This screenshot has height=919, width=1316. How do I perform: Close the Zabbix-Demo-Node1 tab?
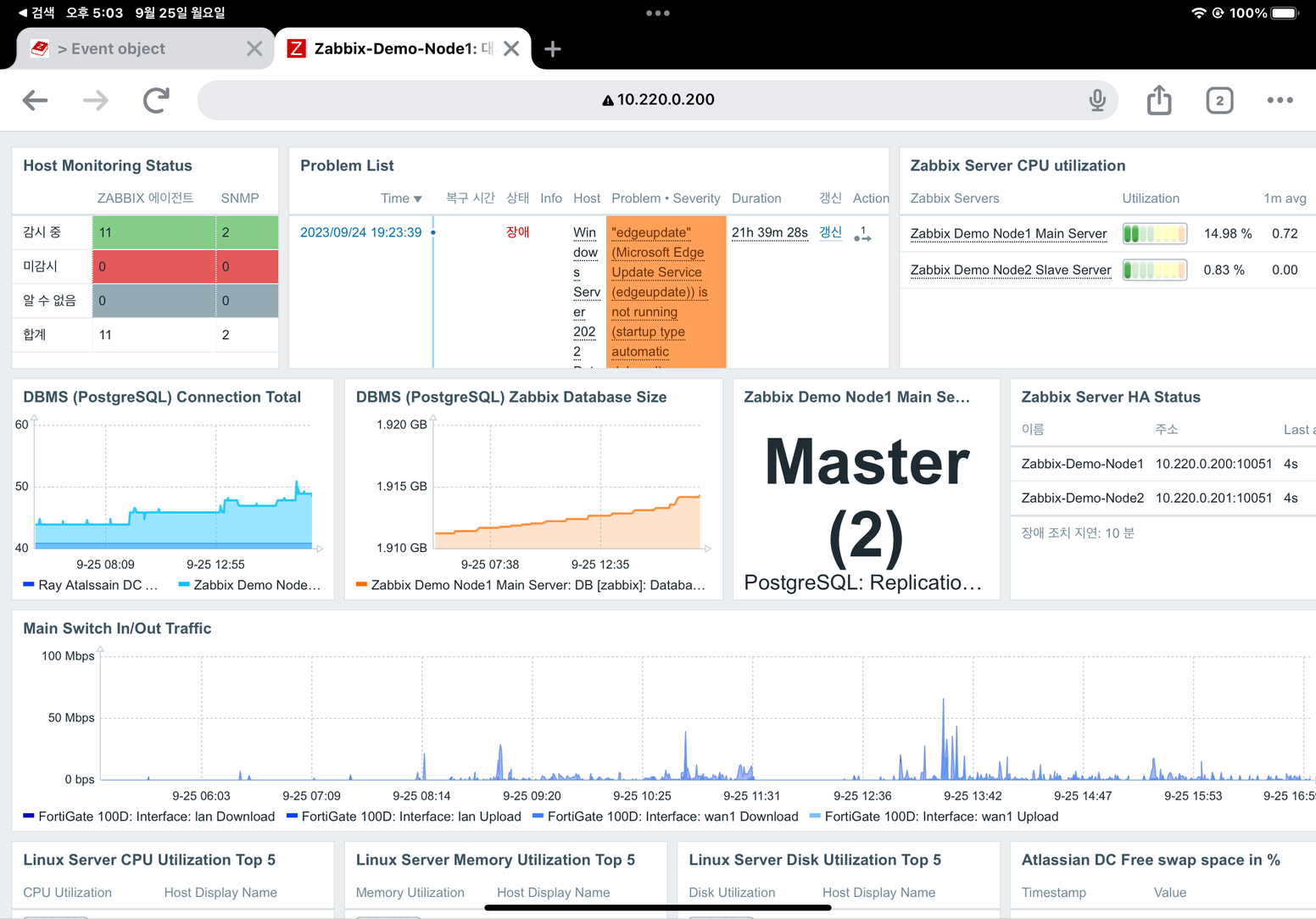pyautogui.click(x=511, y=48)
